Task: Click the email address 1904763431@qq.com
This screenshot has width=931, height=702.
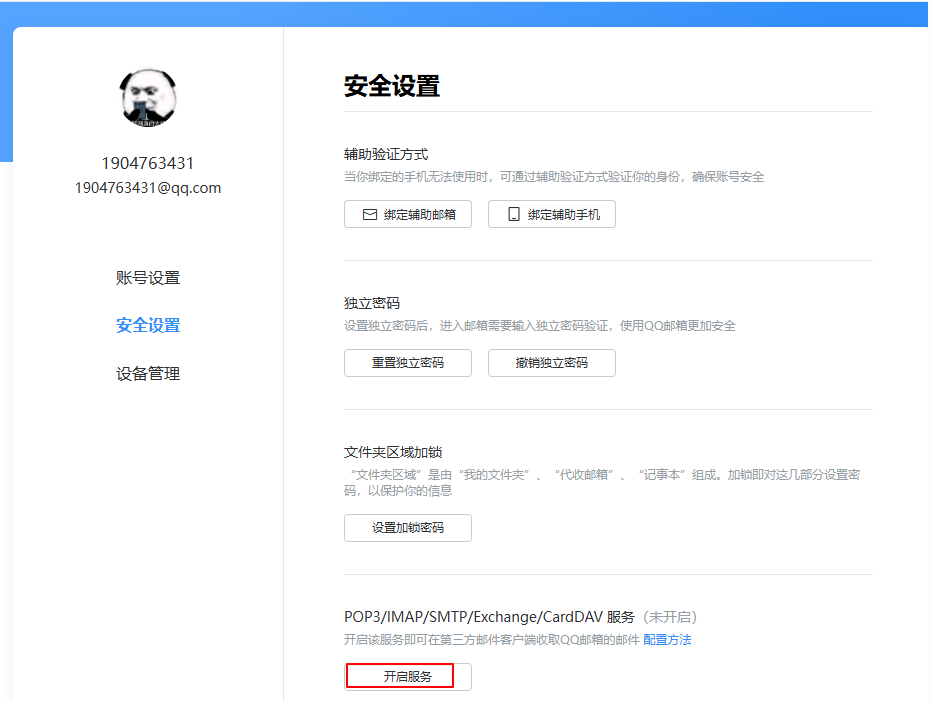Action: click(148, 188)
